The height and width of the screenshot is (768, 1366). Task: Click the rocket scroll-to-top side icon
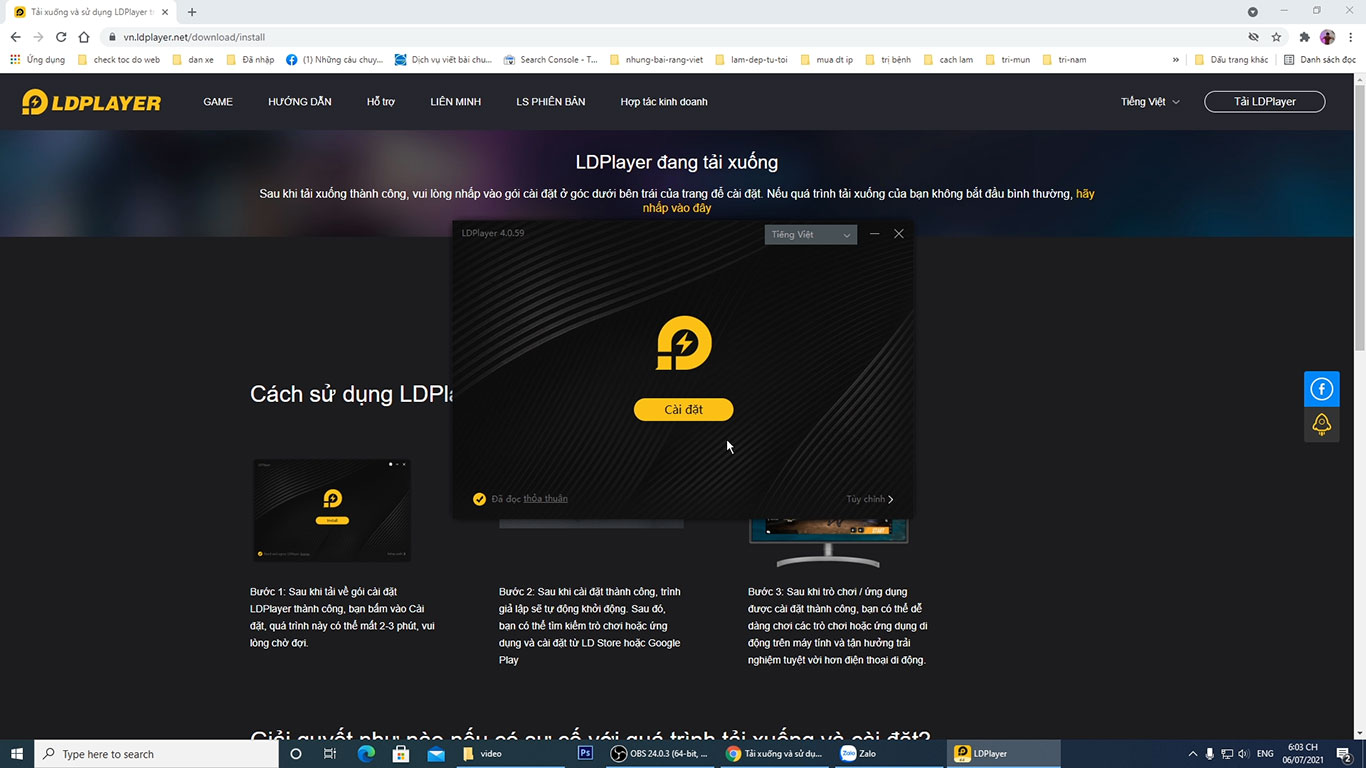(x=1321, y=424)
